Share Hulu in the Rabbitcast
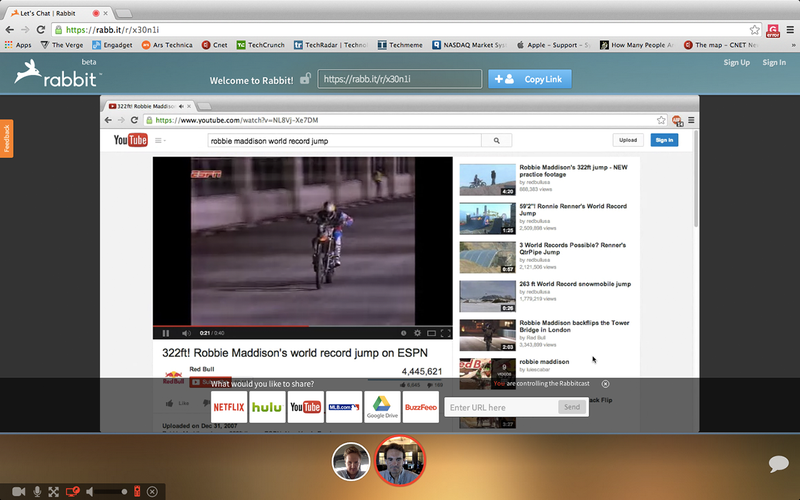This screenshot has height=500, width=800. point(267,407)
